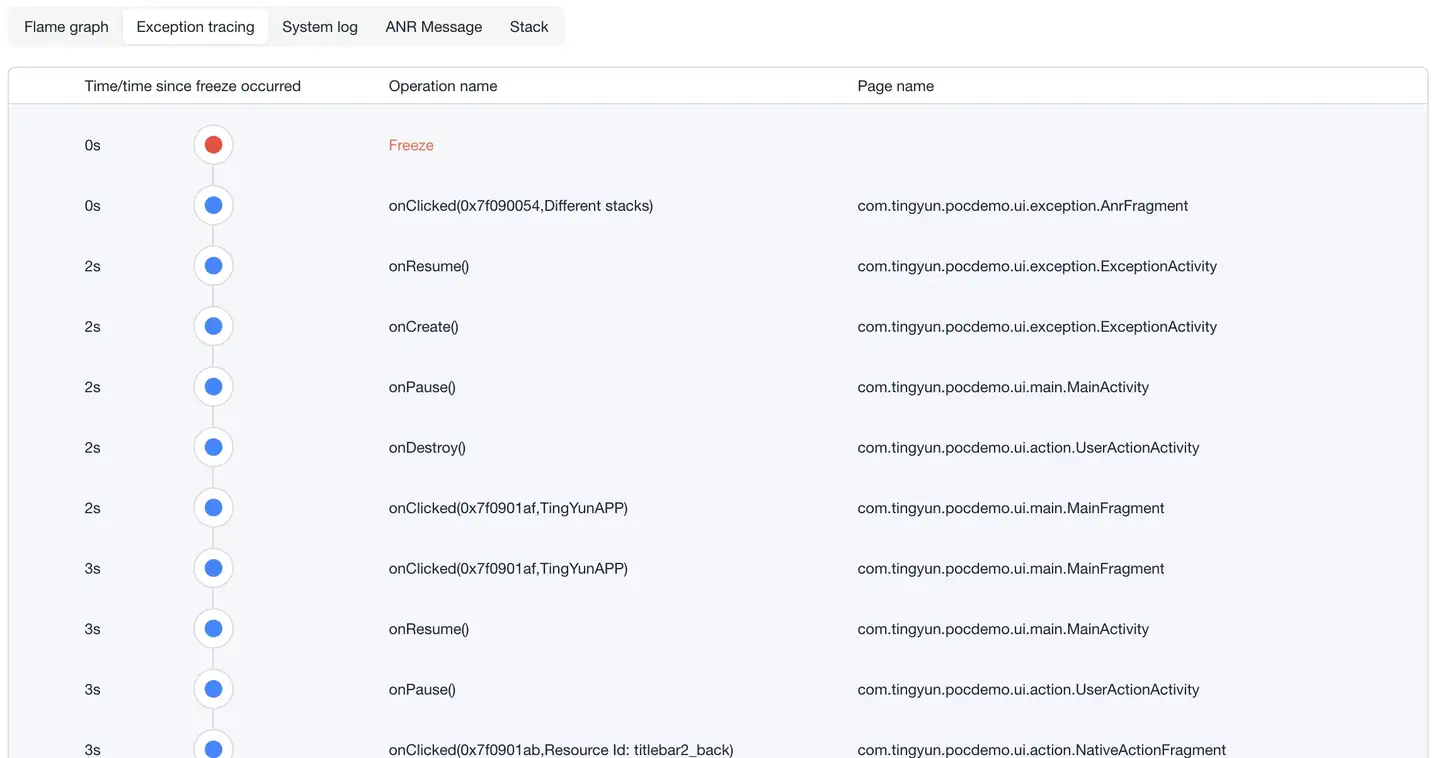
Task: Click the Time since freeze occurred header
Action: point(192,86)
